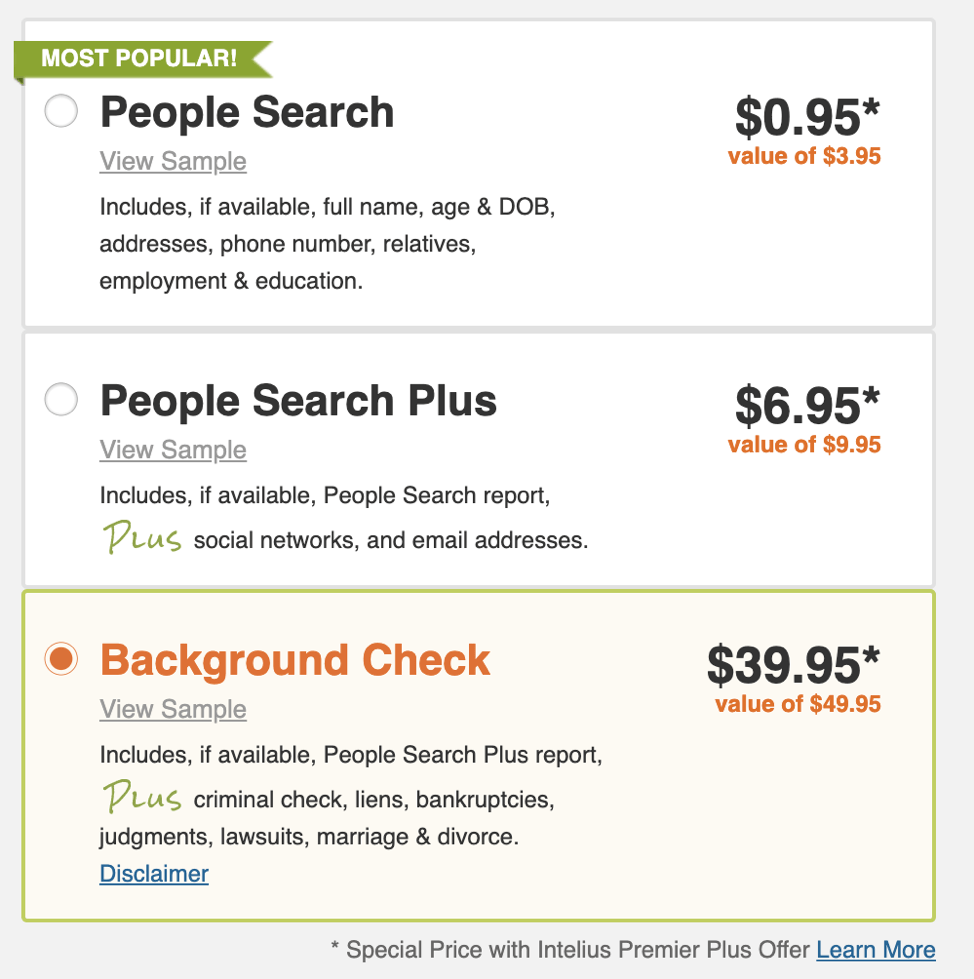Click the orange value of $9.95 text
The height and width of the screenshot is (979, 974).
click(x=804, y=444)
